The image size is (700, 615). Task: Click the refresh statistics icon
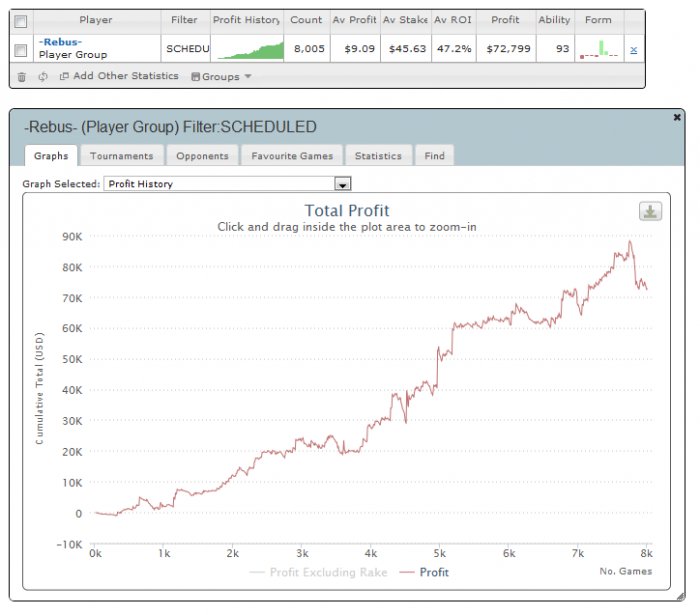click(x=43, y=77)
